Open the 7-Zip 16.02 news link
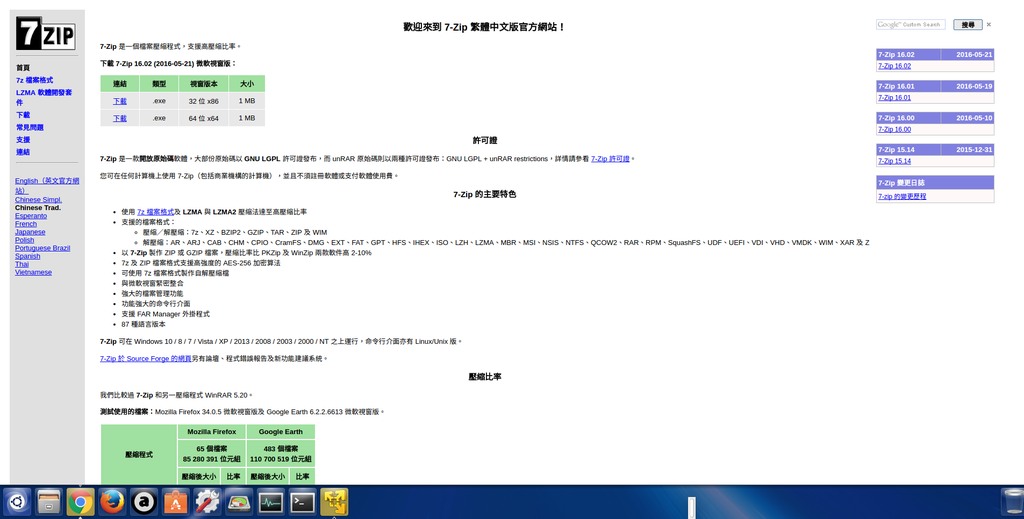Screen dimensions: 1024x519 pos(894,66)
